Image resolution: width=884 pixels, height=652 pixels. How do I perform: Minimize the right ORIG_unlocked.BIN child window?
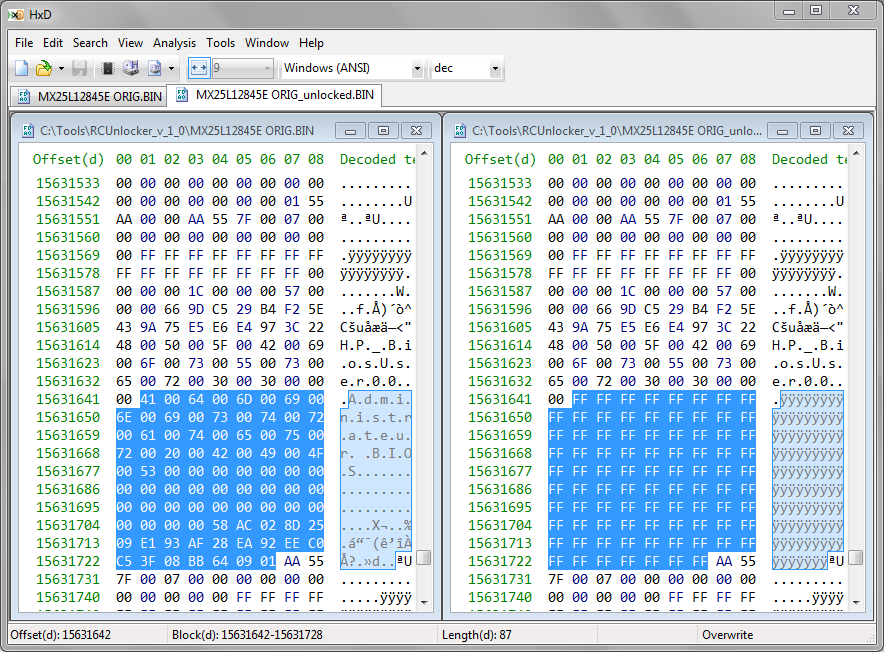tap(782, 130)
